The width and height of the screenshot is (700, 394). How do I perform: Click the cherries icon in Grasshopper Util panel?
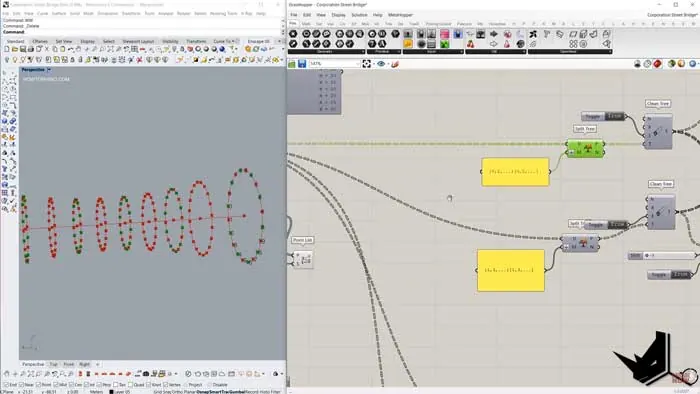click(471, 44)
